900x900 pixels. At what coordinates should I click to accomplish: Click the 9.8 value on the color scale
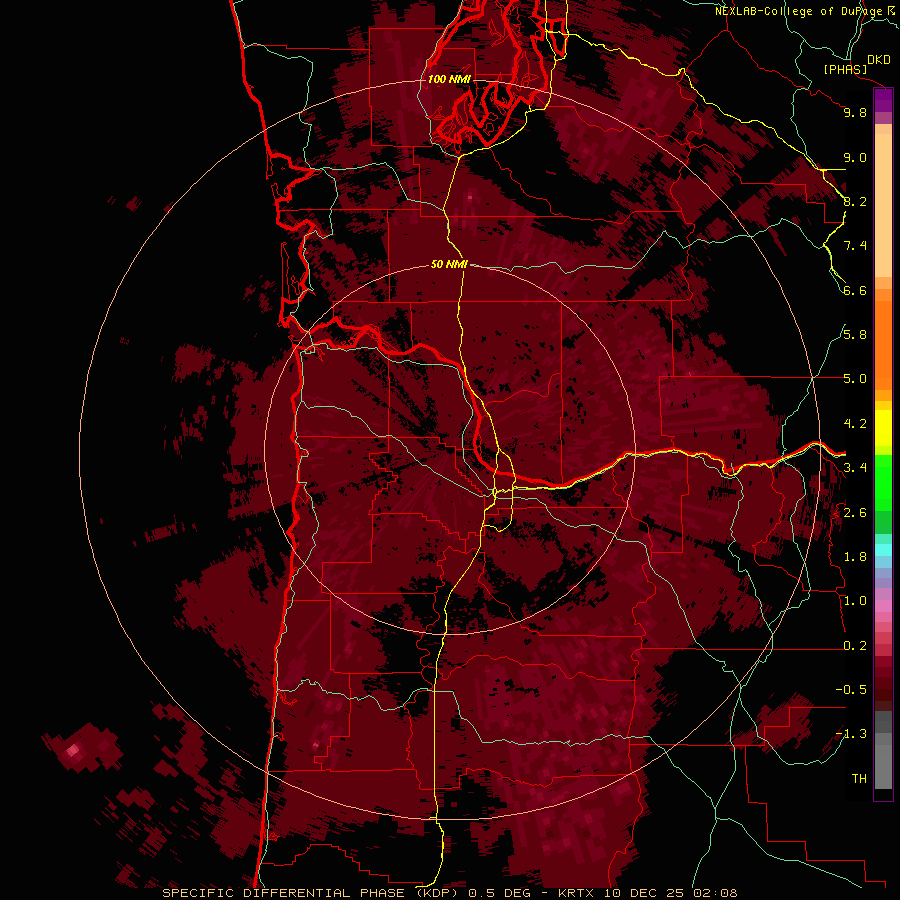click(855, 112)
